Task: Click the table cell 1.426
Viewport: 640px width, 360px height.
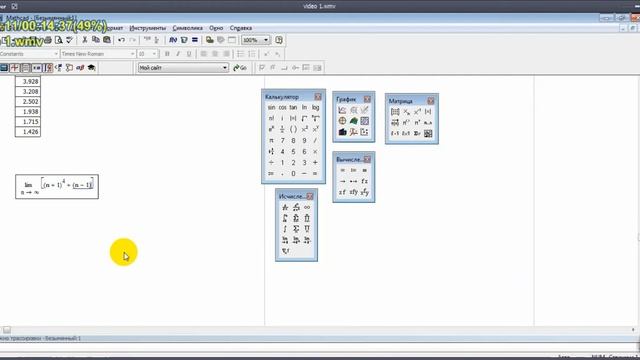Action: point(28,132)
